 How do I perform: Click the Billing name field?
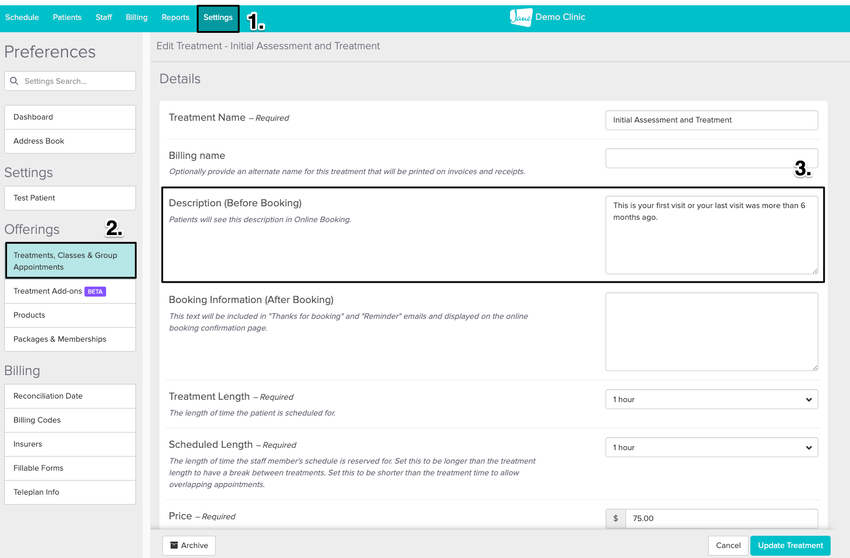click(711, 158)
